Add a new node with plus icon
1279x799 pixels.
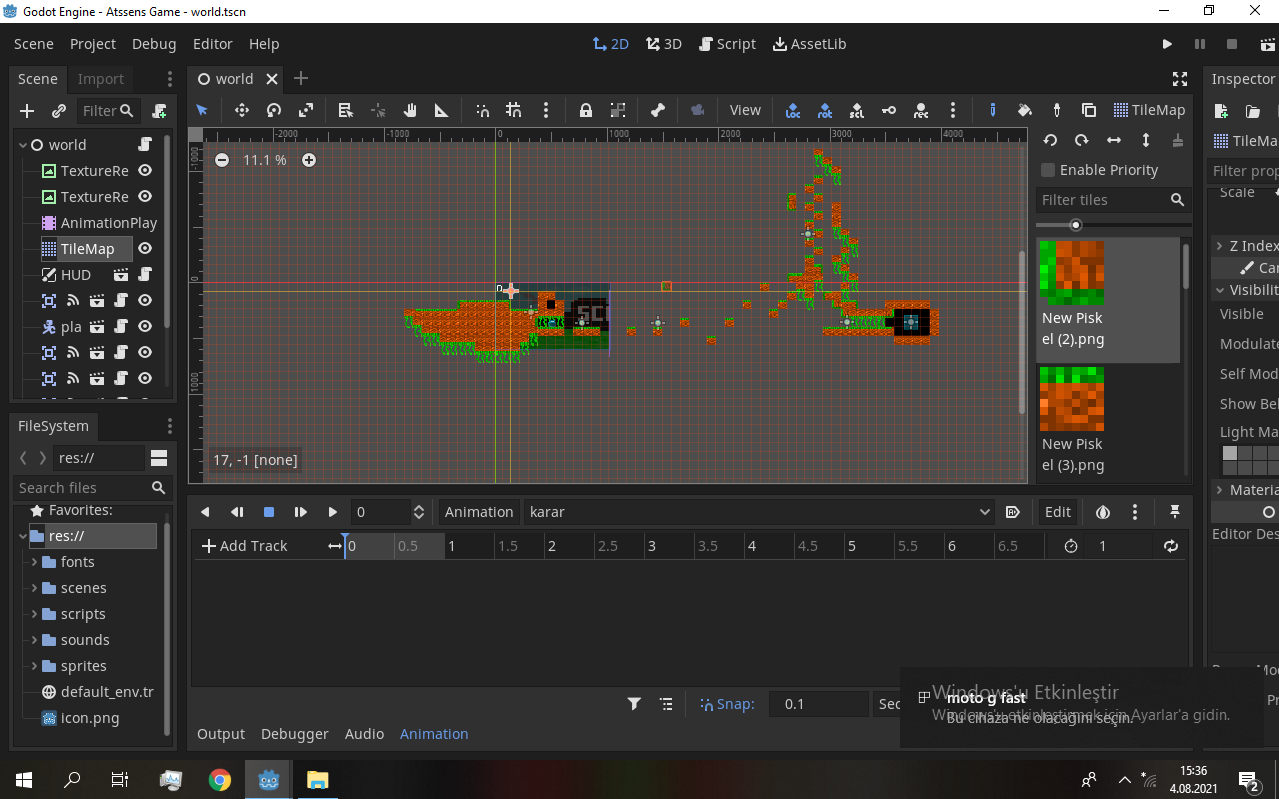27,111
